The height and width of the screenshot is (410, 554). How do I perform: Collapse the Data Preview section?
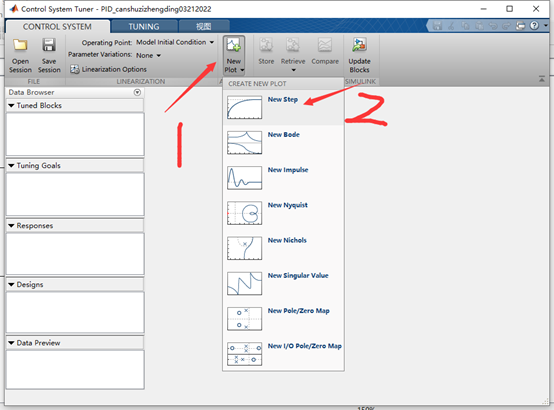click(x=11, y=343)
